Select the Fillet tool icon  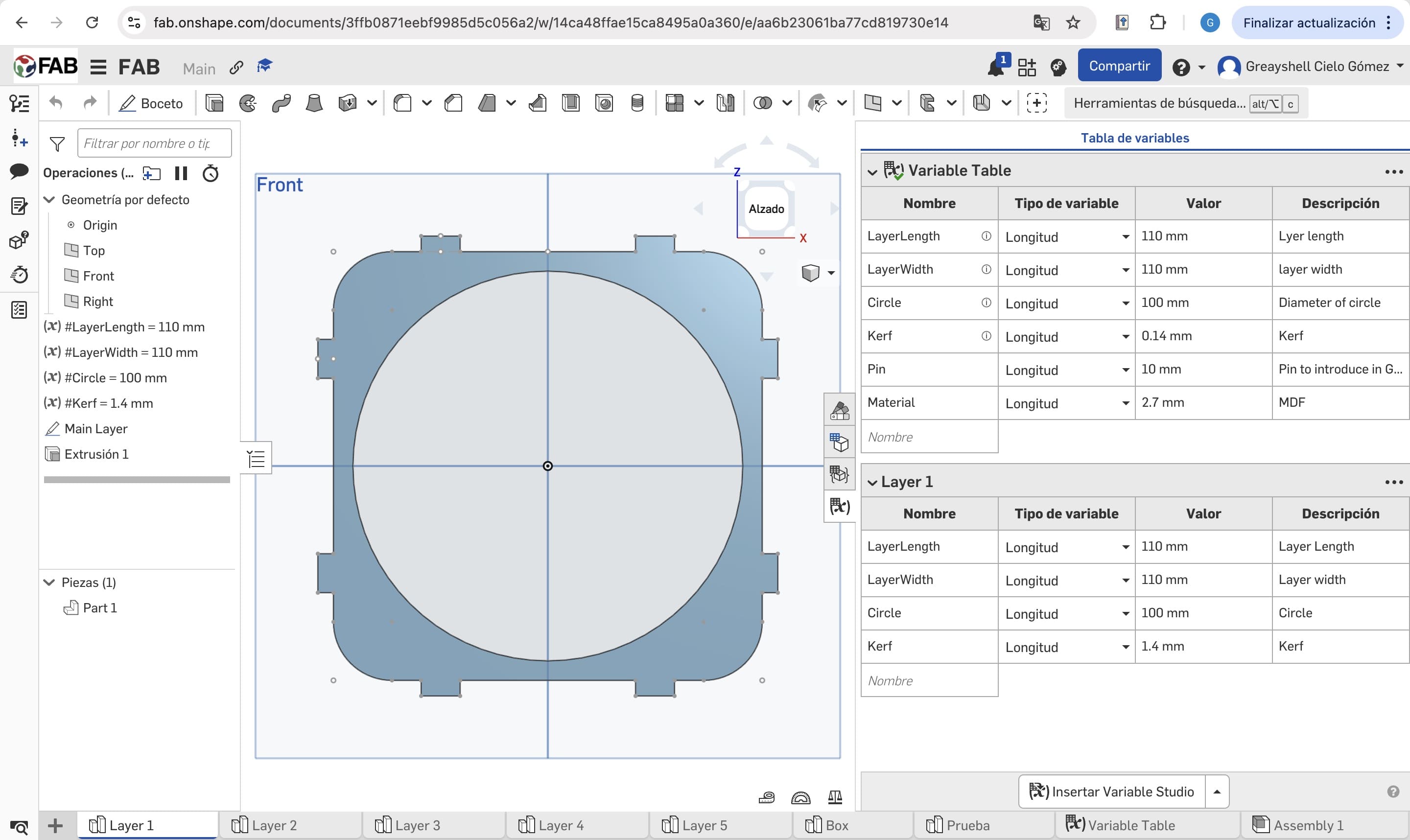coord(402,103)
